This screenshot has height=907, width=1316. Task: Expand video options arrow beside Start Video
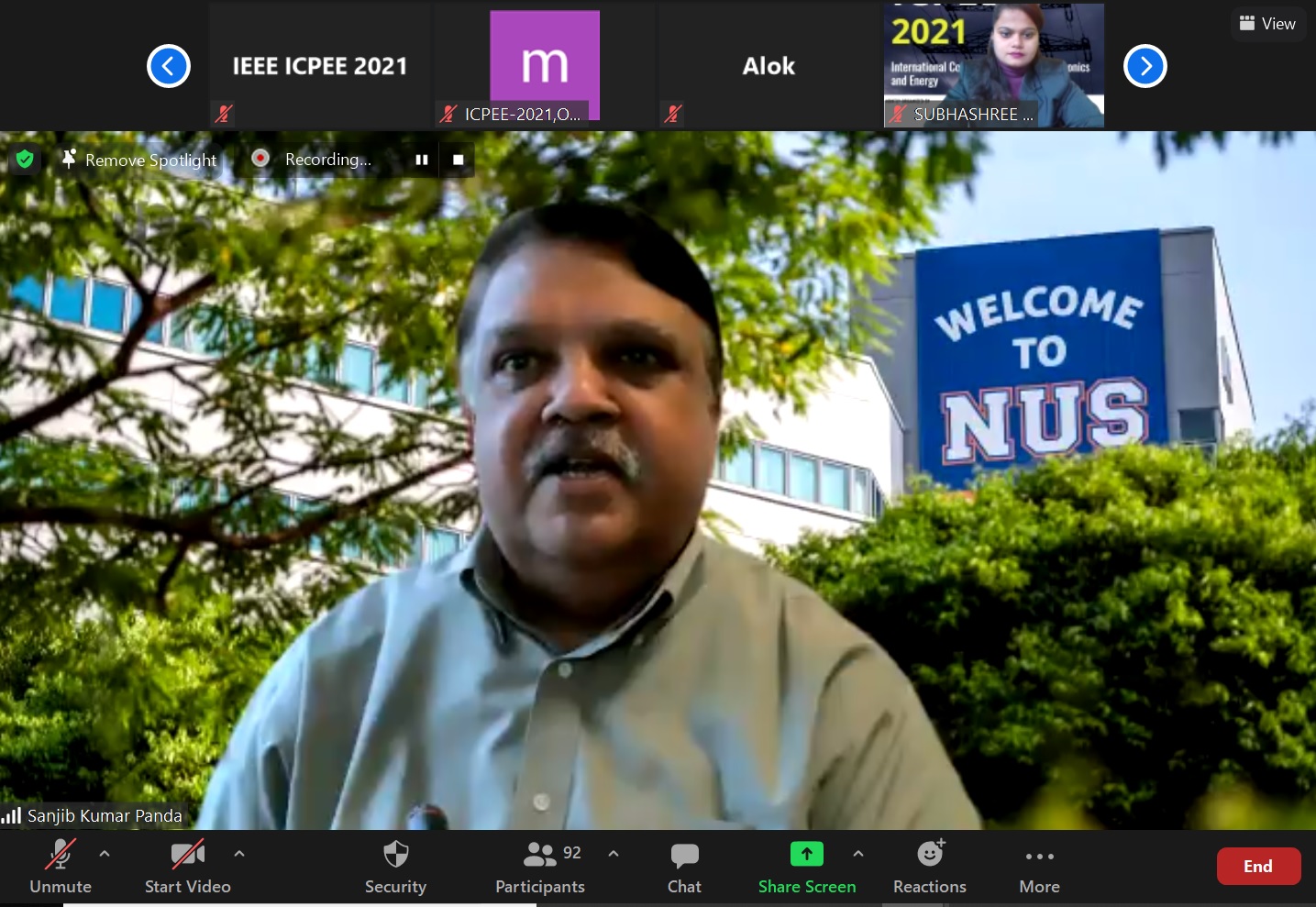[x=239, y=854]
